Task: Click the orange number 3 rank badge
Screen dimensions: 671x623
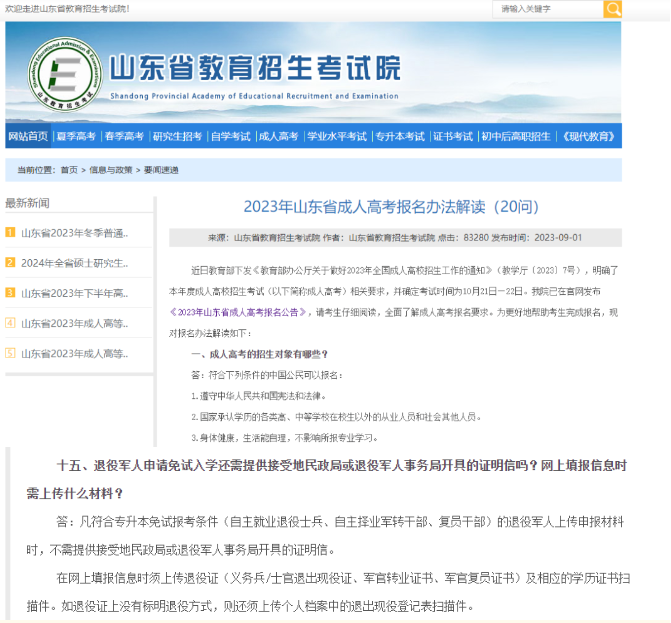Action: click(x=10, y=293)
